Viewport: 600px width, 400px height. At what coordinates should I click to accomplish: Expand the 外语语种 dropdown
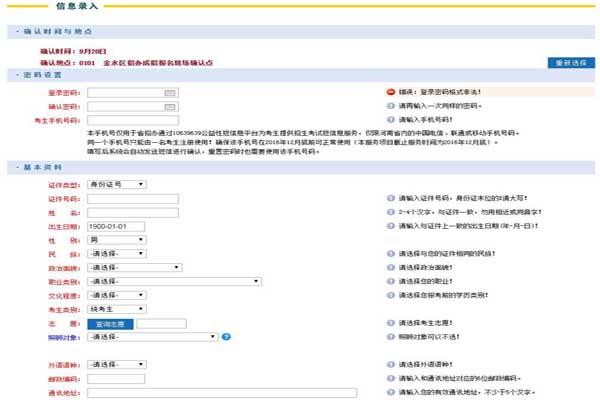click(x=116, y=365)
